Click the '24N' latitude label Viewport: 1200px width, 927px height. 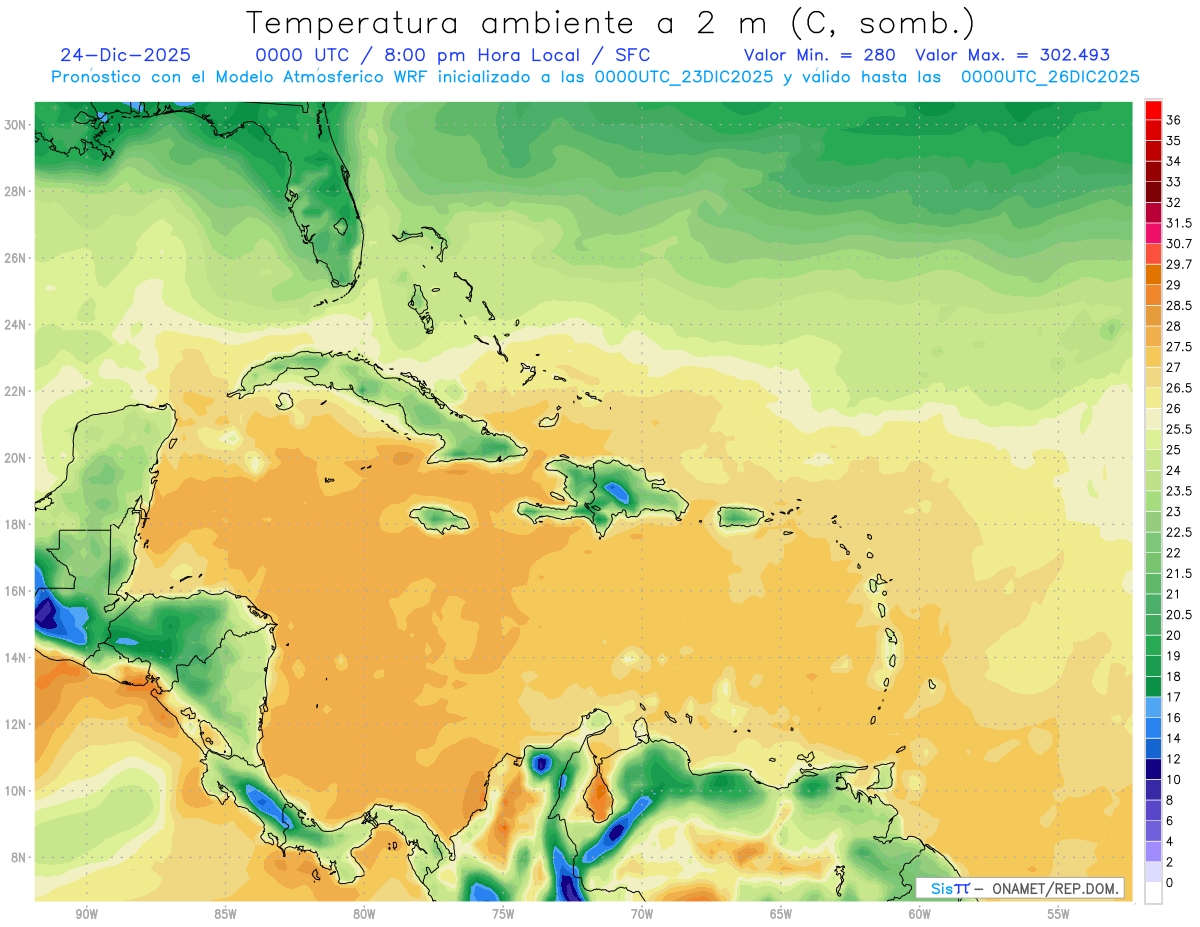16,325
